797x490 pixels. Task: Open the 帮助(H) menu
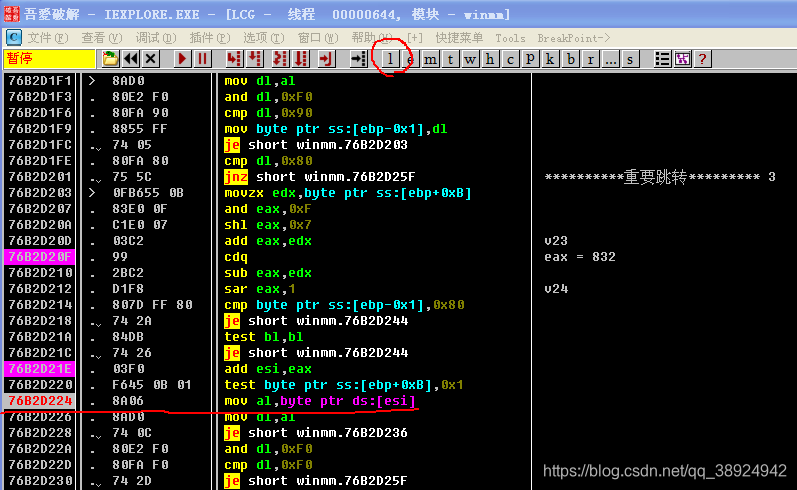(x=372, y=38)
